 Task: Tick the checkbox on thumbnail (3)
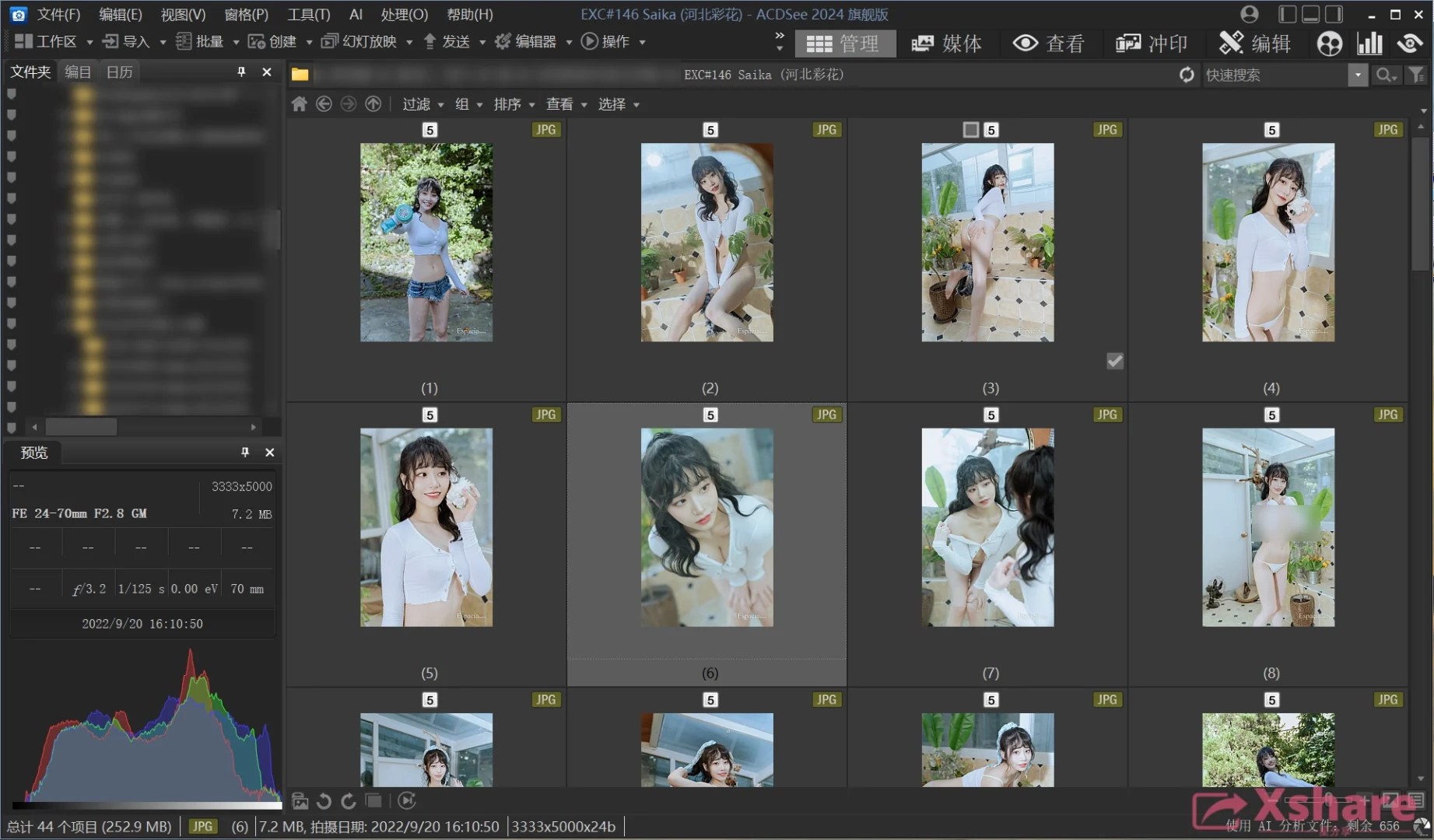(x=970, y=130)
